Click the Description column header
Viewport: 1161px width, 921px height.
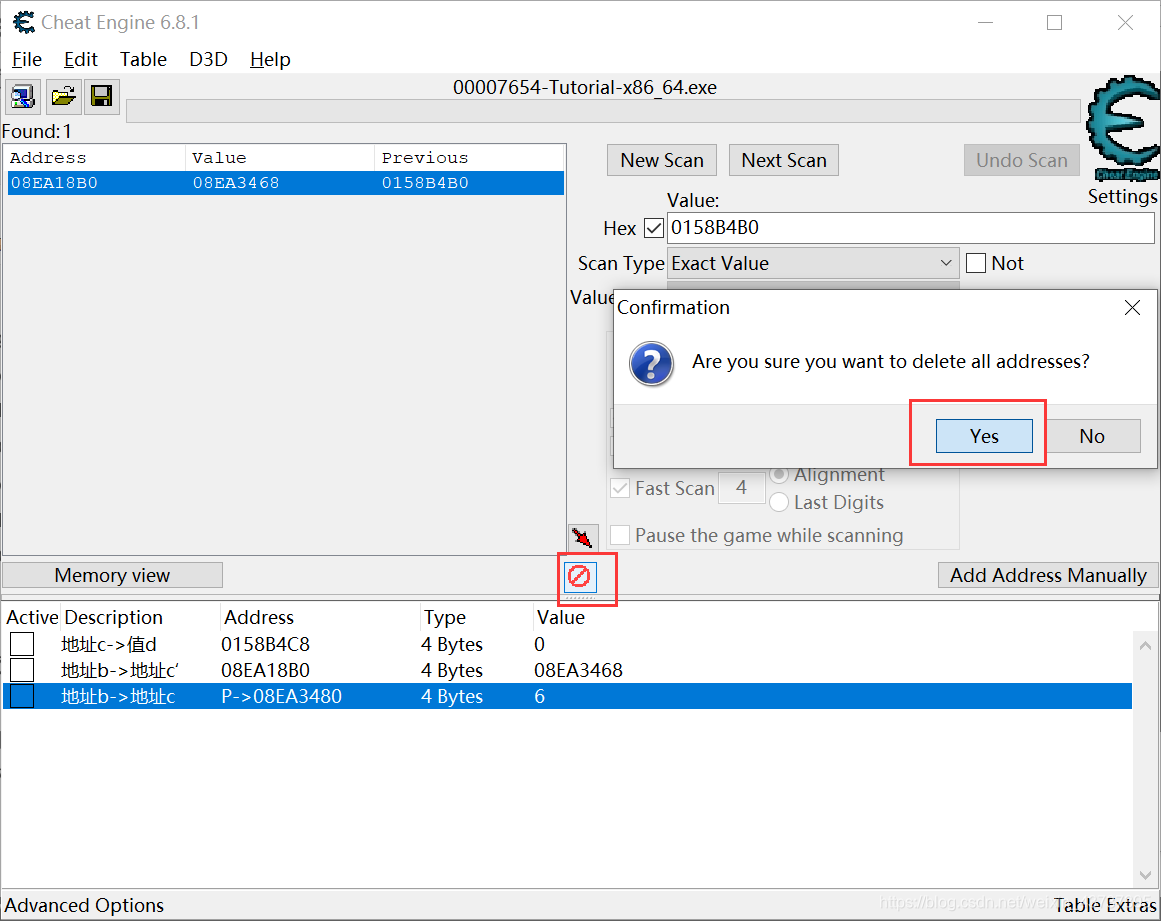113,617
